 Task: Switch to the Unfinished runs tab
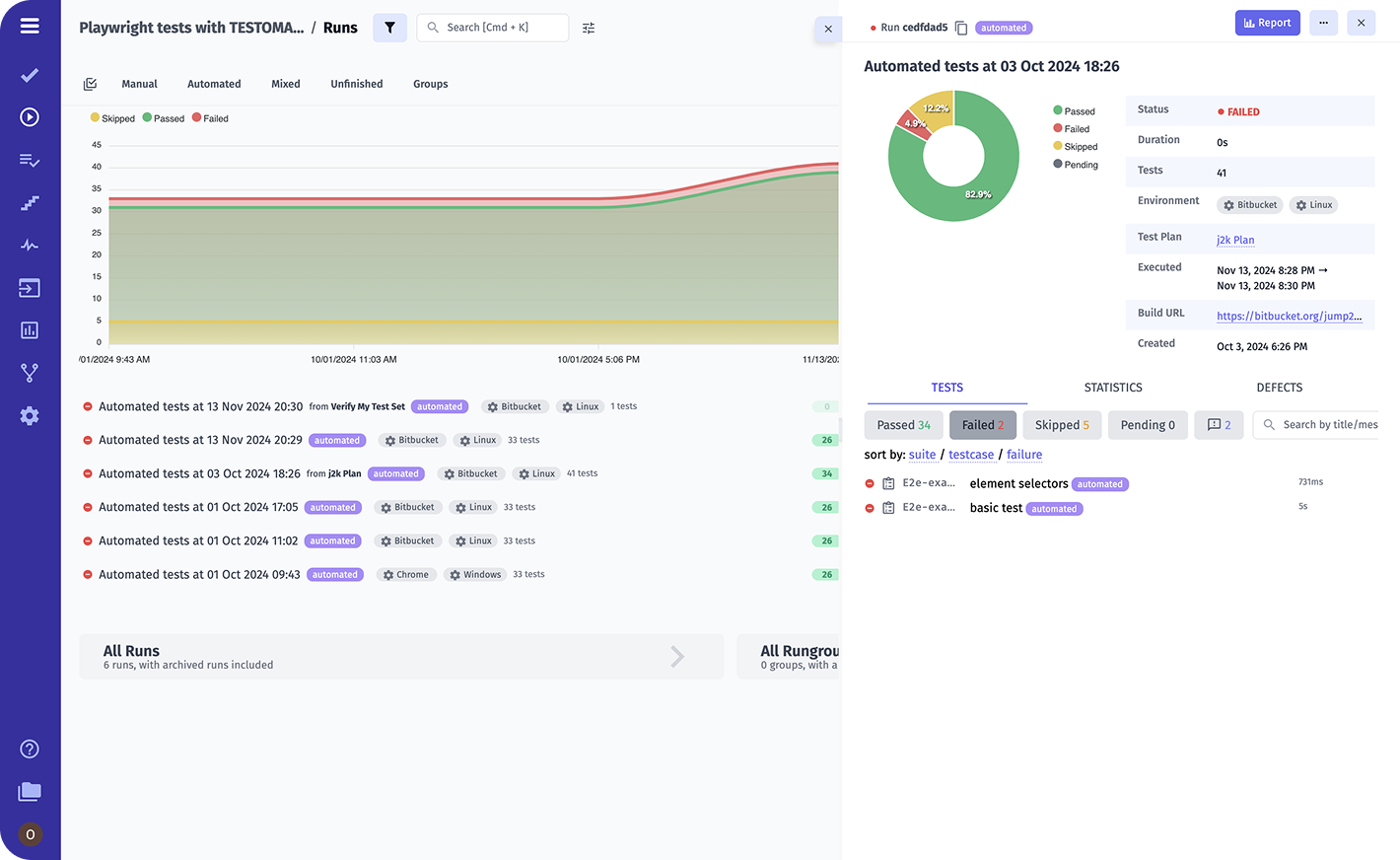(x=356, y=84)
